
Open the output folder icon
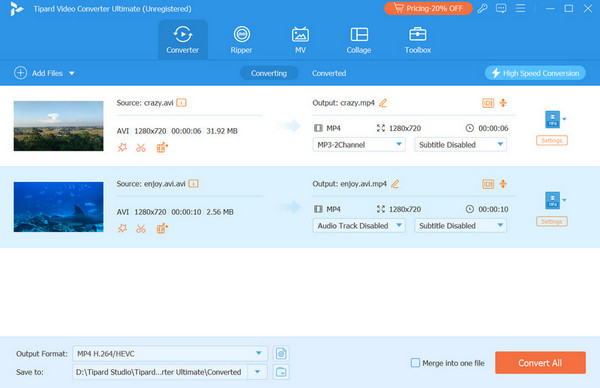[x=281, y=372]
